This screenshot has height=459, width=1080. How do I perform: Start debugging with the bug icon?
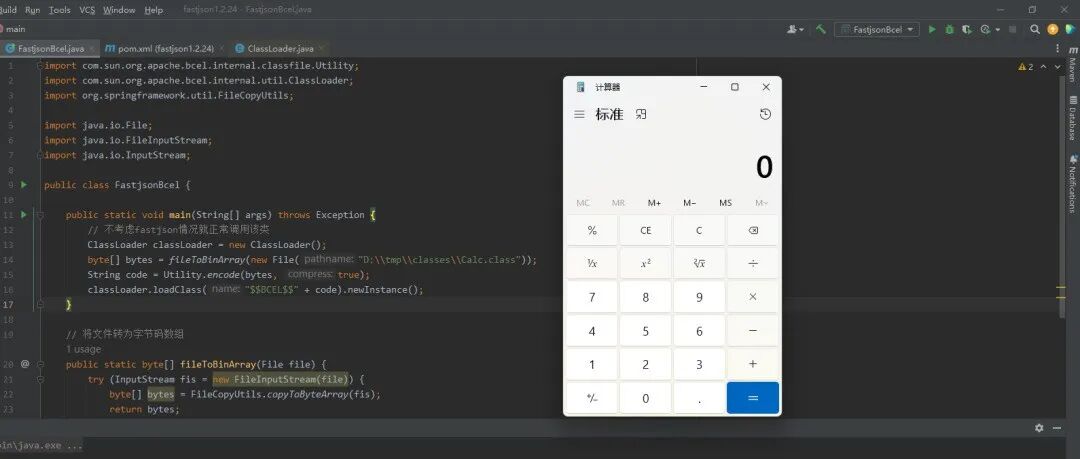point(949,30)
